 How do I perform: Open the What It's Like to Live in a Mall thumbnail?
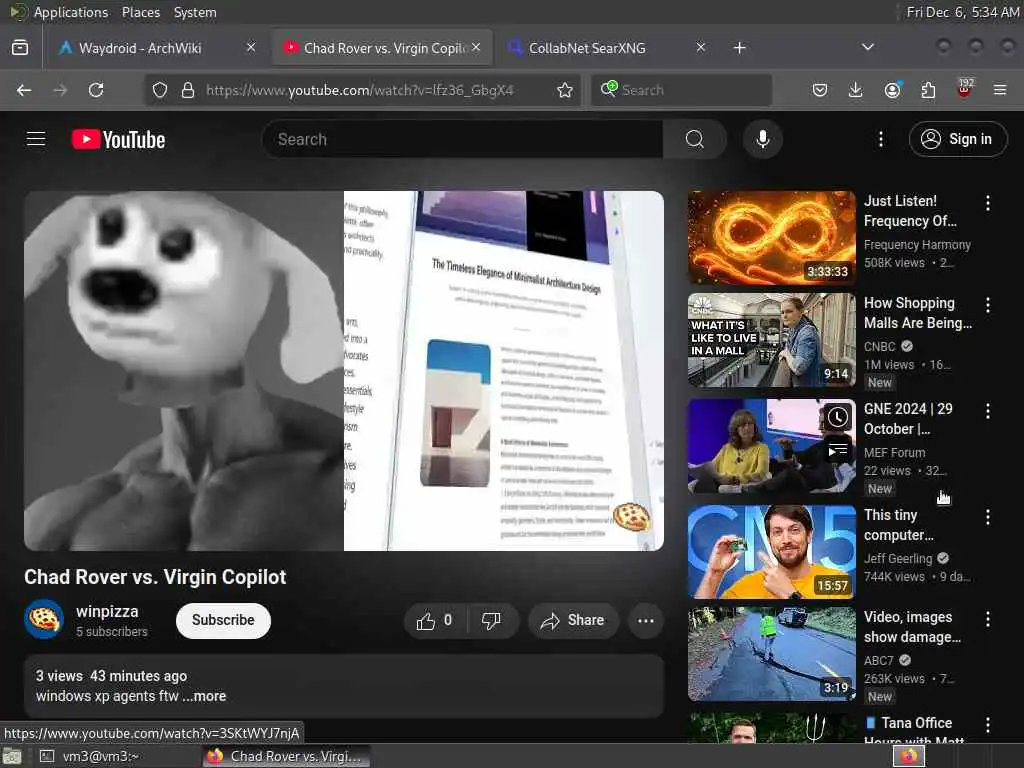click(771, 340)
